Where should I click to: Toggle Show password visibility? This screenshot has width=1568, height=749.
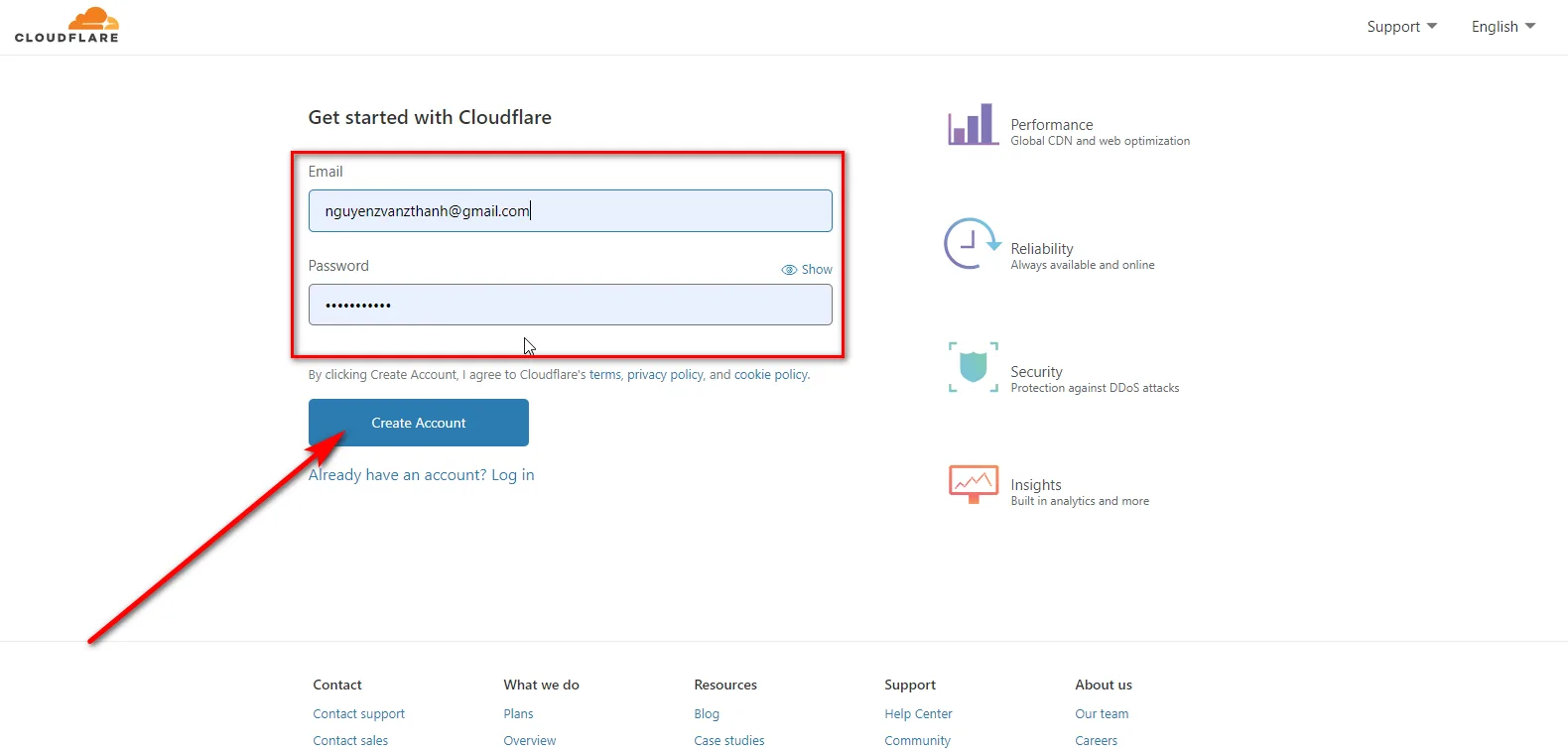(807, 270)
